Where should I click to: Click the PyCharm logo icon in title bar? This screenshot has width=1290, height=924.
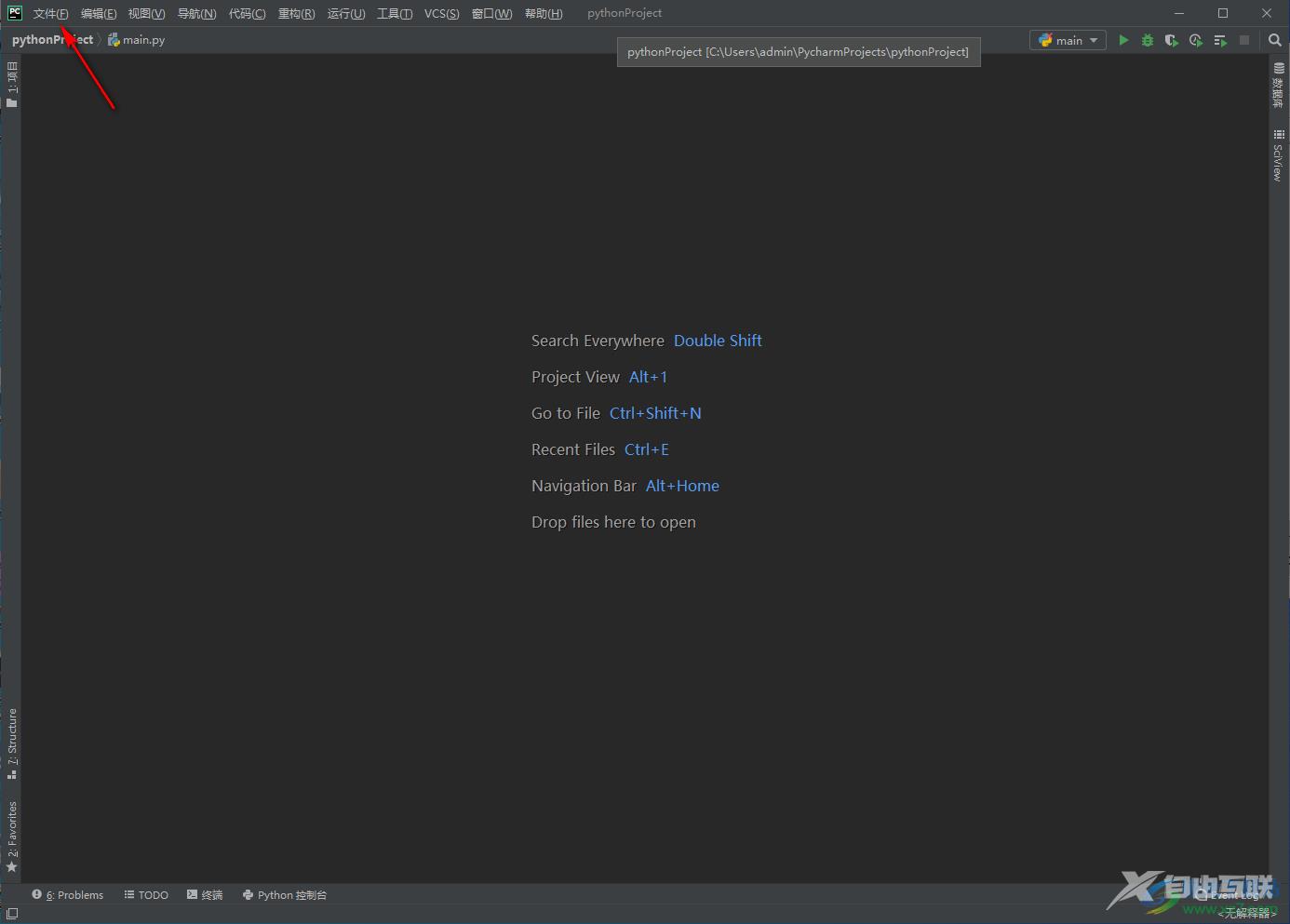15,13
